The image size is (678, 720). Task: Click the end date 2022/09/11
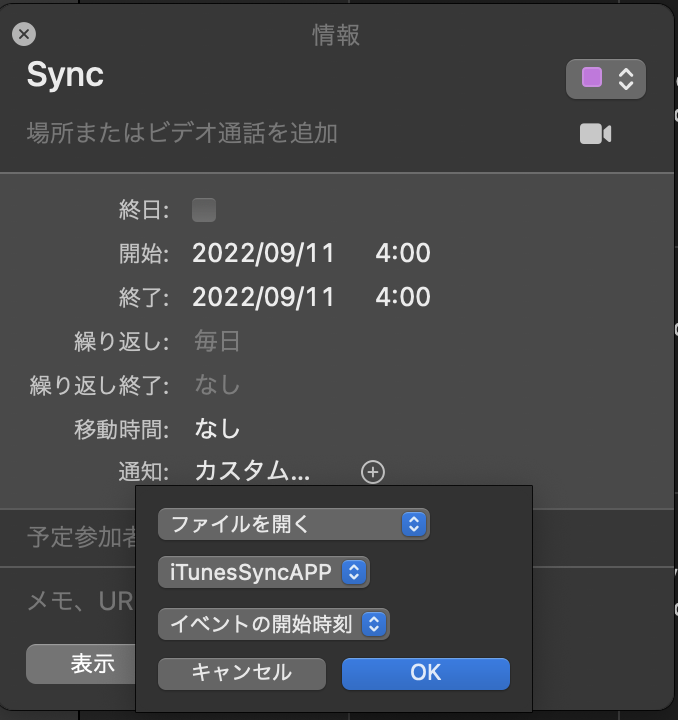point(263,297)
